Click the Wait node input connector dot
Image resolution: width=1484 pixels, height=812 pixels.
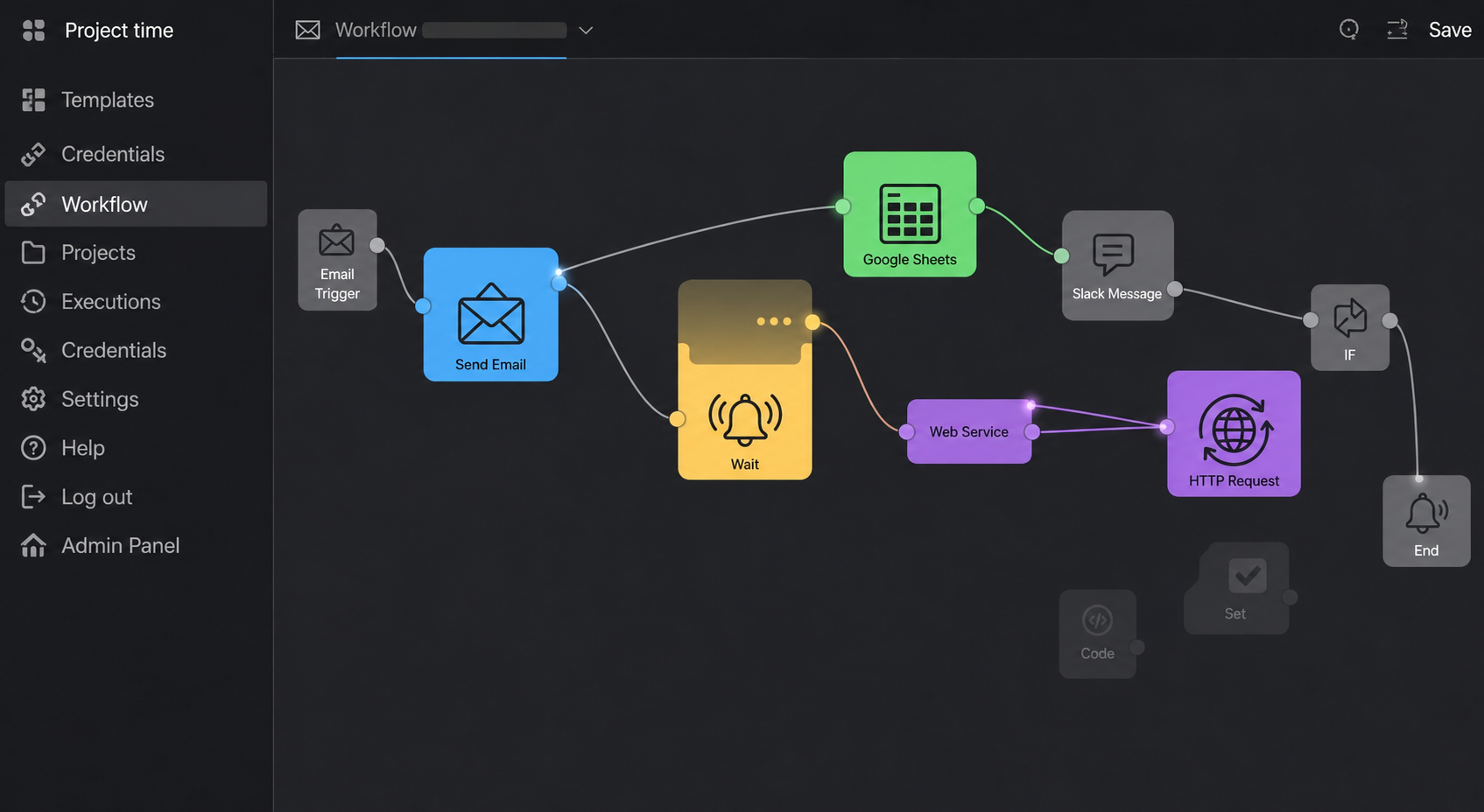pos(677,419)
